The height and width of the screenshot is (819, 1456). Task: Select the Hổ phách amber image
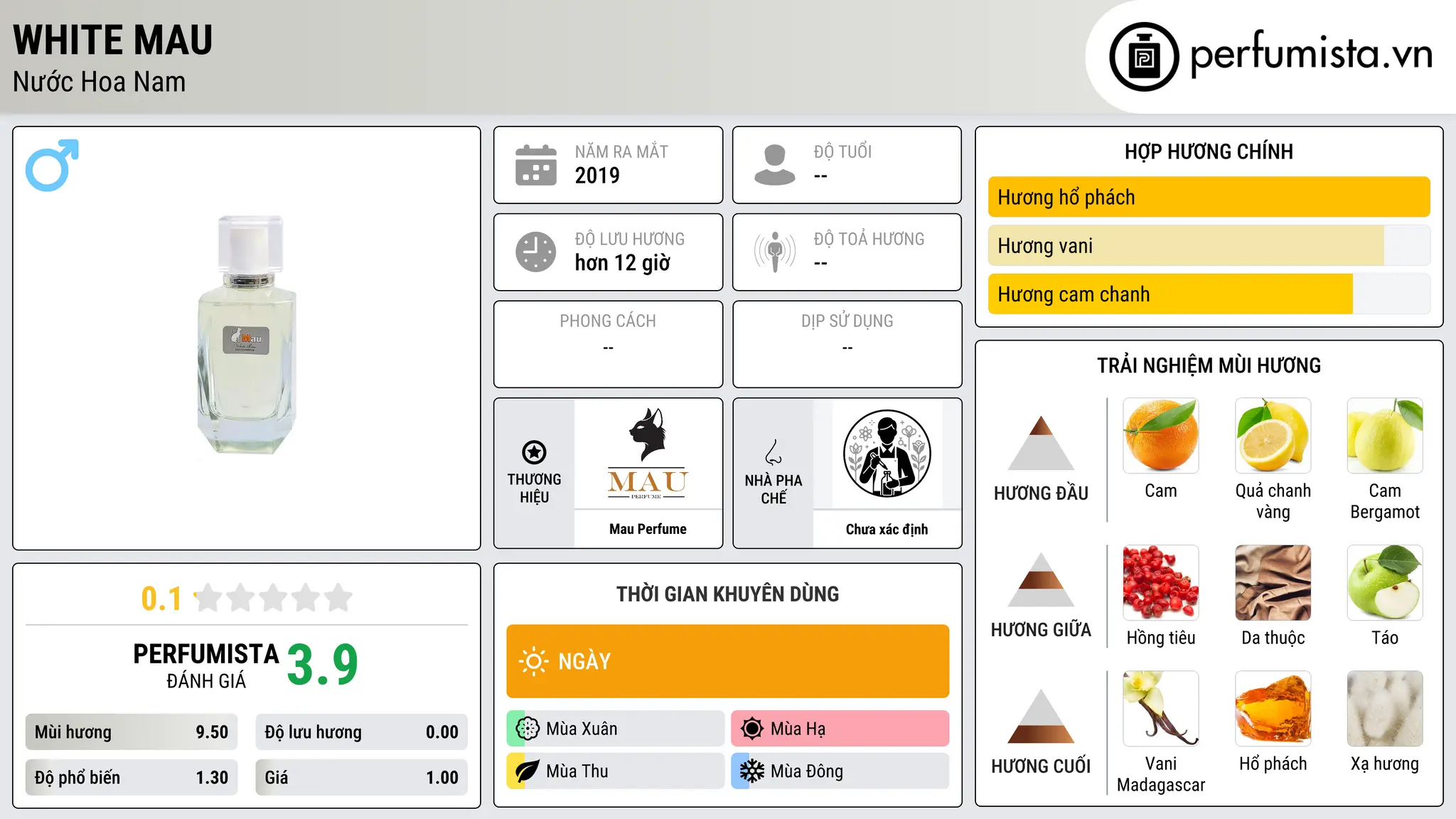click(x=1273, y=709)
